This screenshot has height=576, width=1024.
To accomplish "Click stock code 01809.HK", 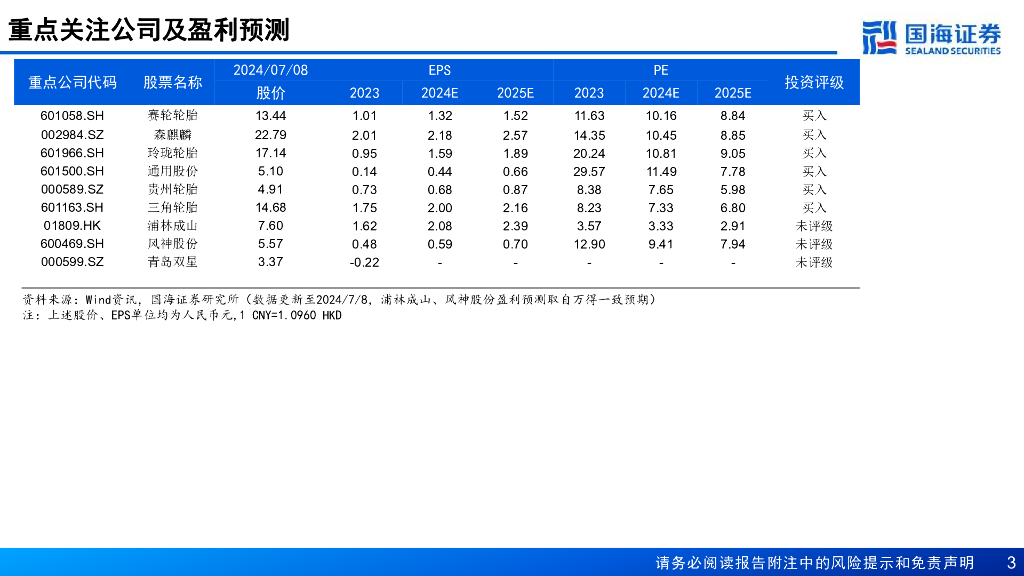I will [x=72, y=226].
